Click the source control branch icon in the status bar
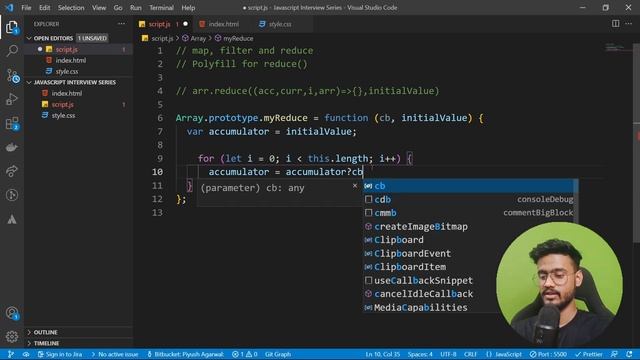The width and height of the screenshot is (640, 360). (11, 354)
